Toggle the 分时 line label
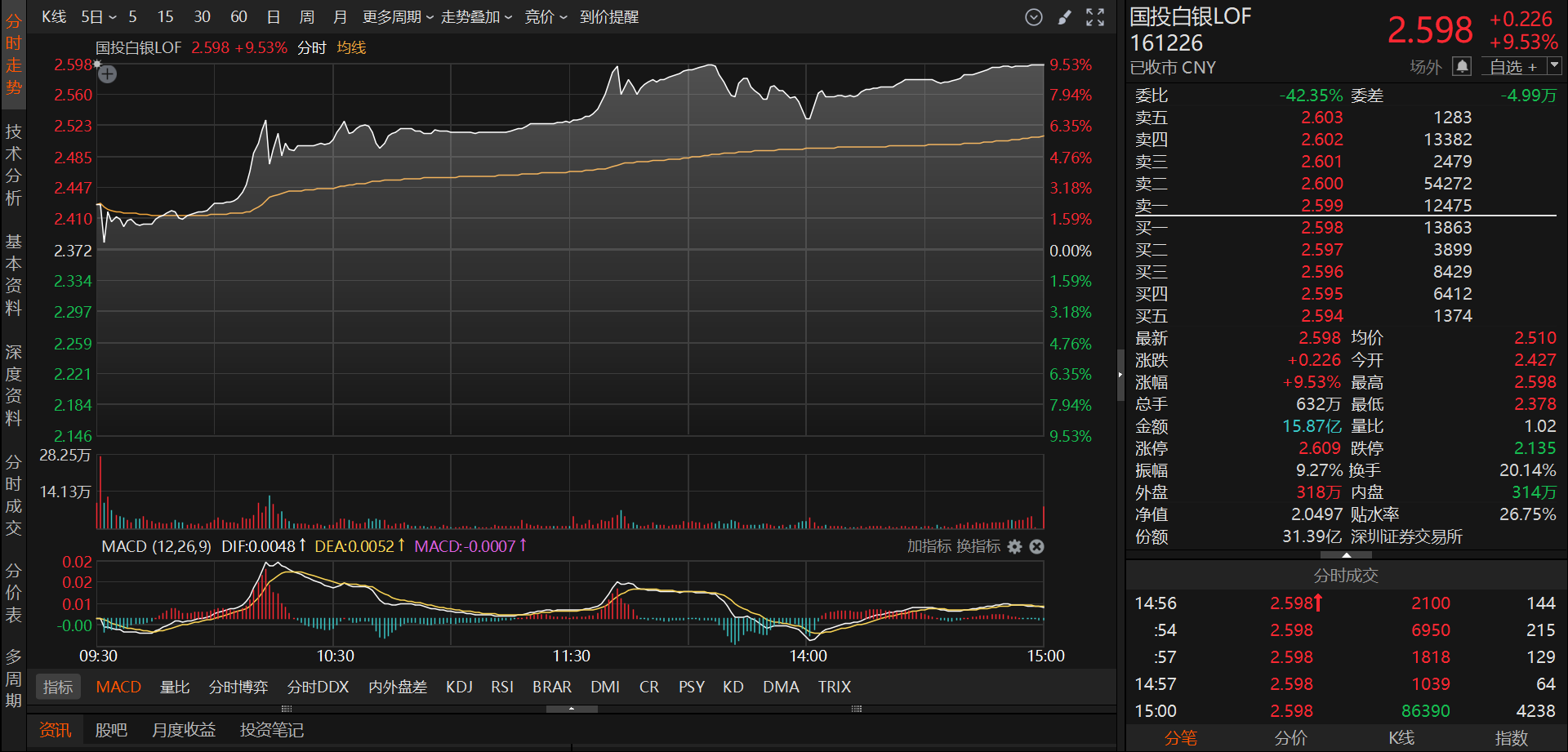 (311, 48)
